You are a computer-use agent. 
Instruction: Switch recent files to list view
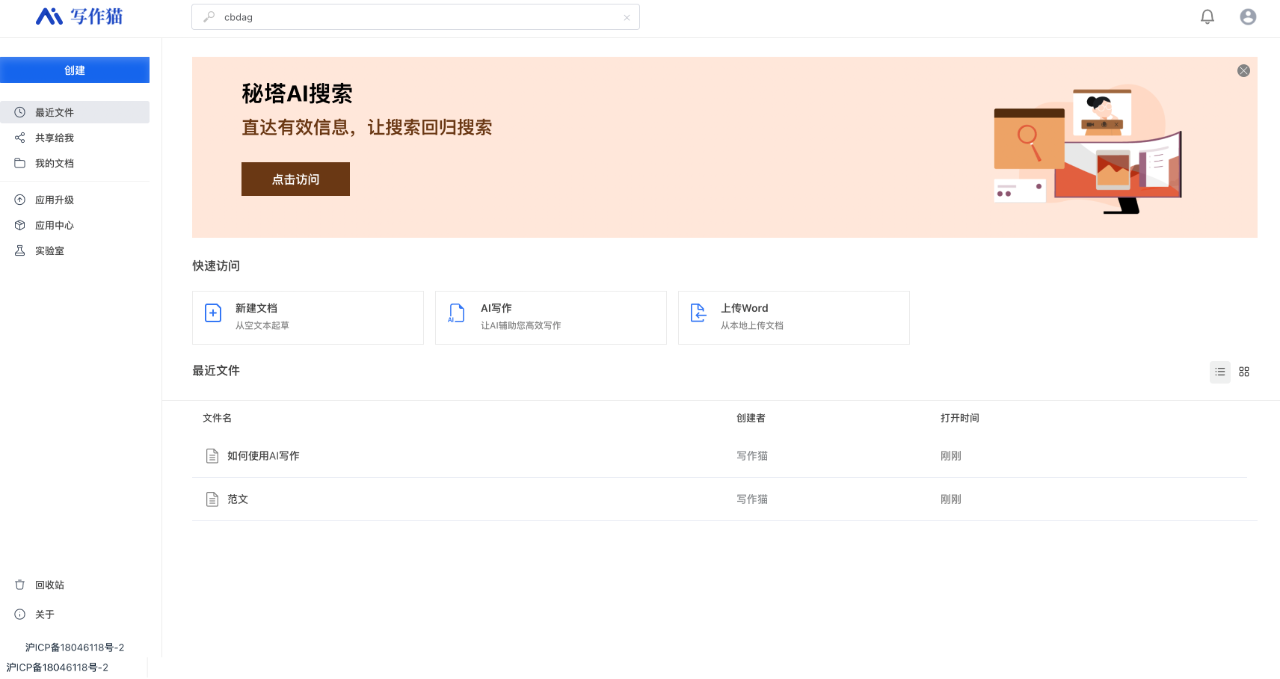[x=1220, y=371]
